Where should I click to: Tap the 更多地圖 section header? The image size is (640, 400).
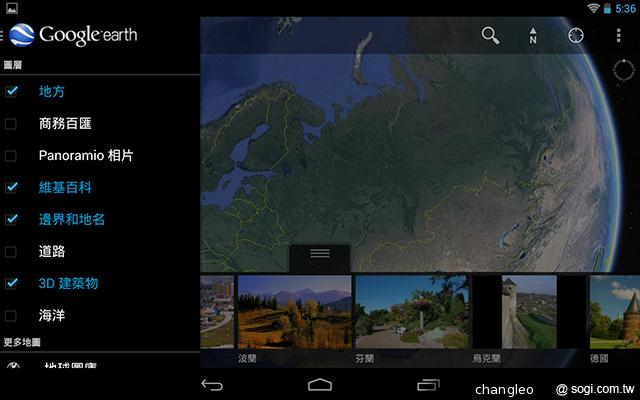pos(22,342)
